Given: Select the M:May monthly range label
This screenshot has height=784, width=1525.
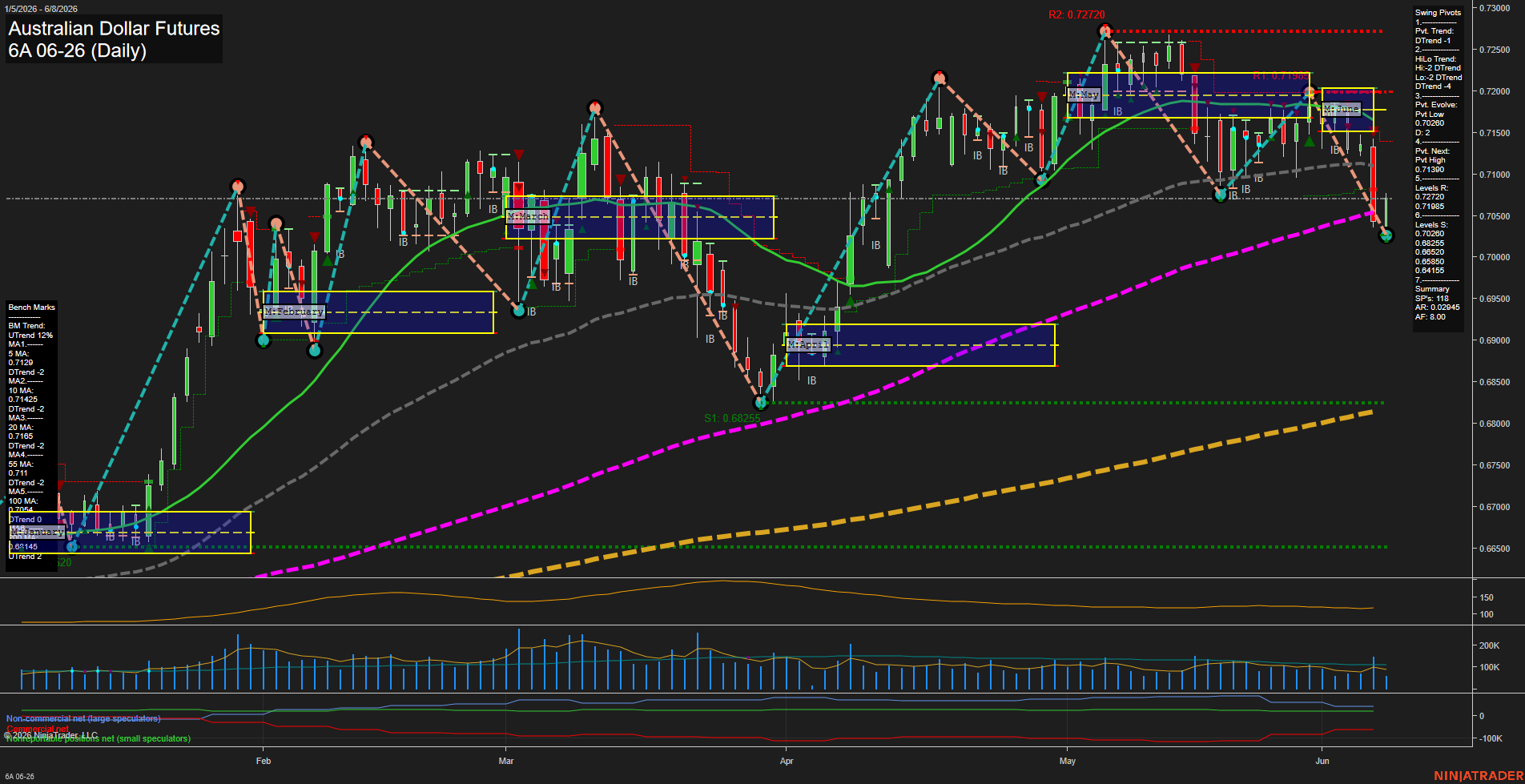Looking at the screenshot, I should [x=1084, y=94].
